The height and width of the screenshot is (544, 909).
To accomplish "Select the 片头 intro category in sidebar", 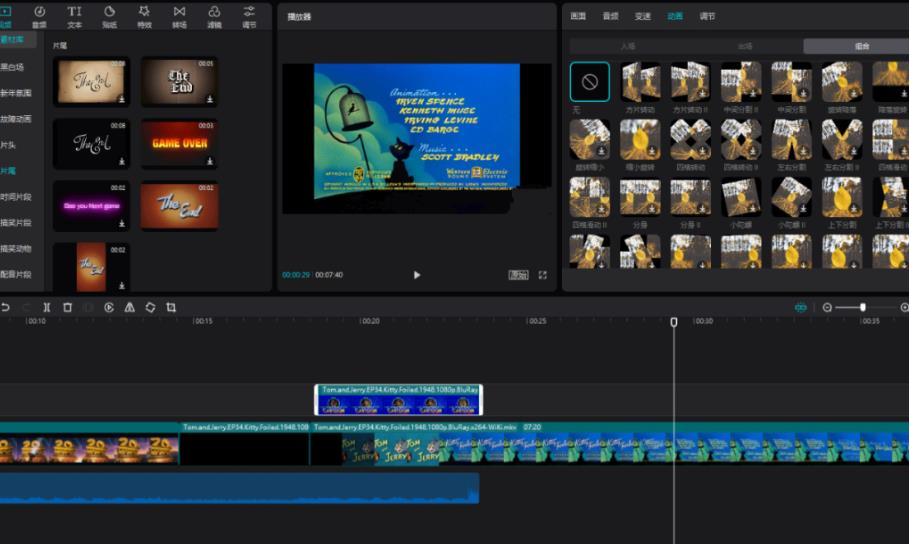I will click(8, 145).
